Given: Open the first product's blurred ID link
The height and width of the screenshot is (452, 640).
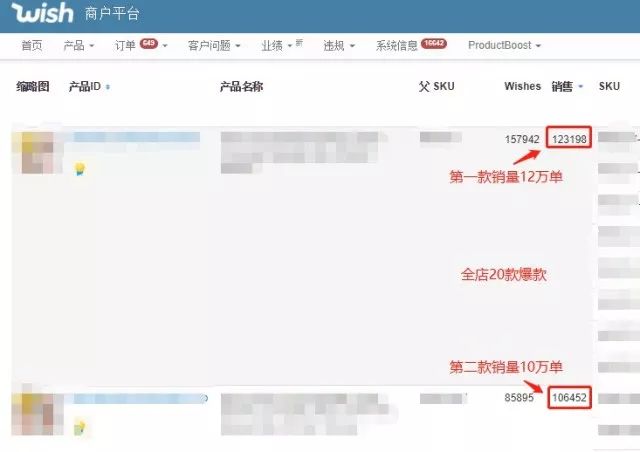Looking at the screenshot, I should click(x=137, y=137).
